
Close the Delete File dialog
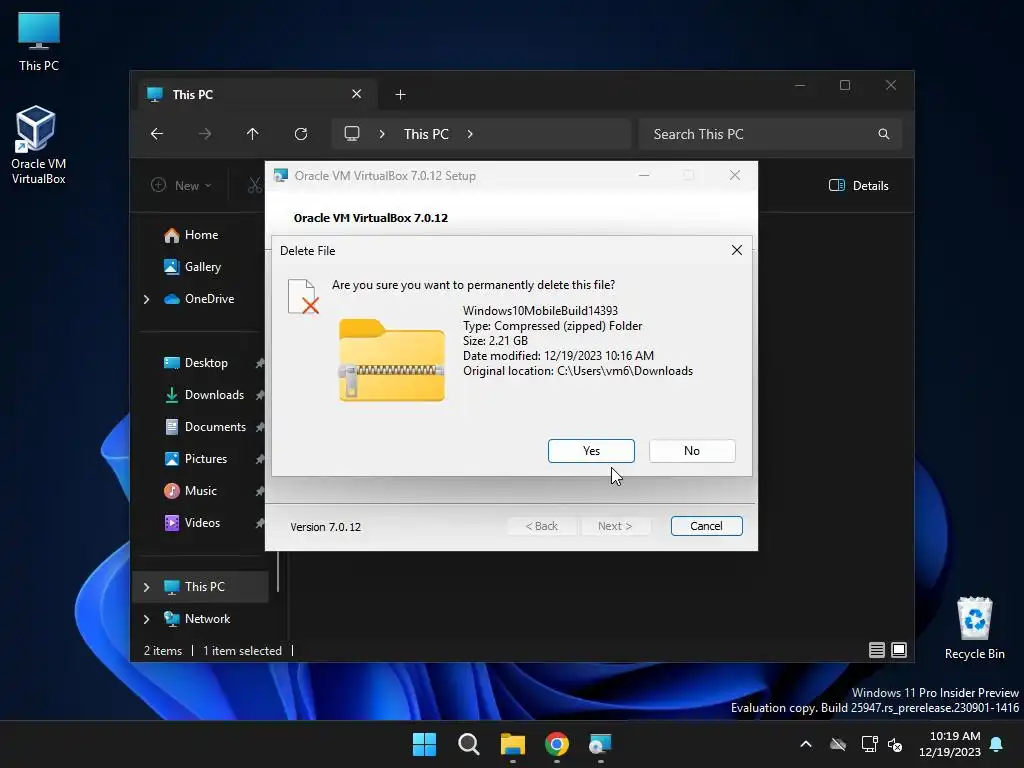tap(737, 250)
